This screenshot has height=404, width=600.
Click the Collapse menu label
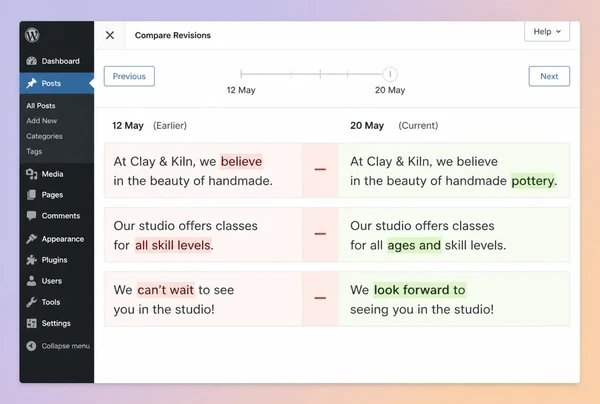[x=65, y=346]
